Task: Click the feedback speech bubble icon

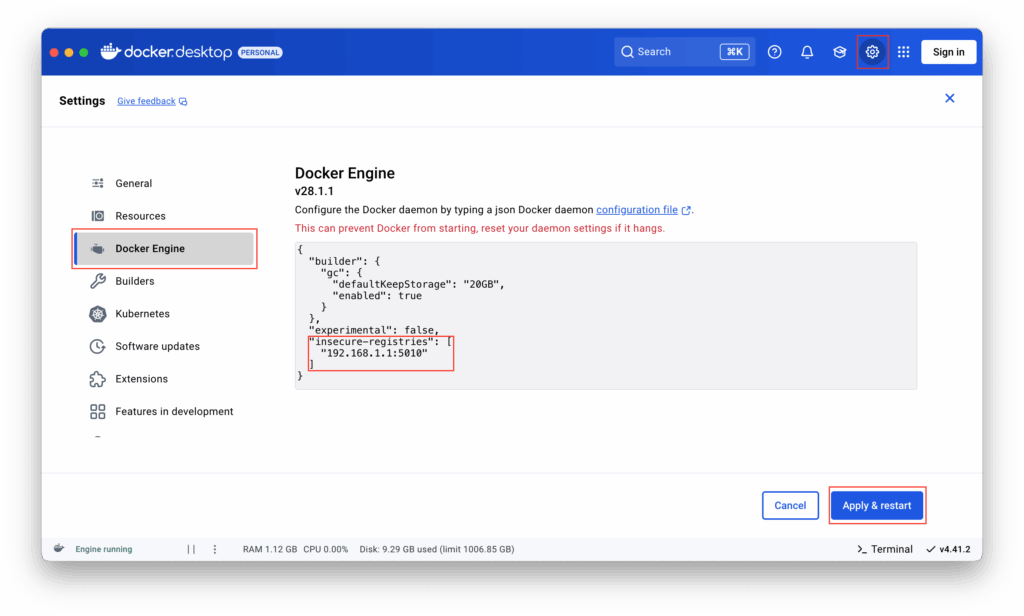Action: (x=183, y=101)
